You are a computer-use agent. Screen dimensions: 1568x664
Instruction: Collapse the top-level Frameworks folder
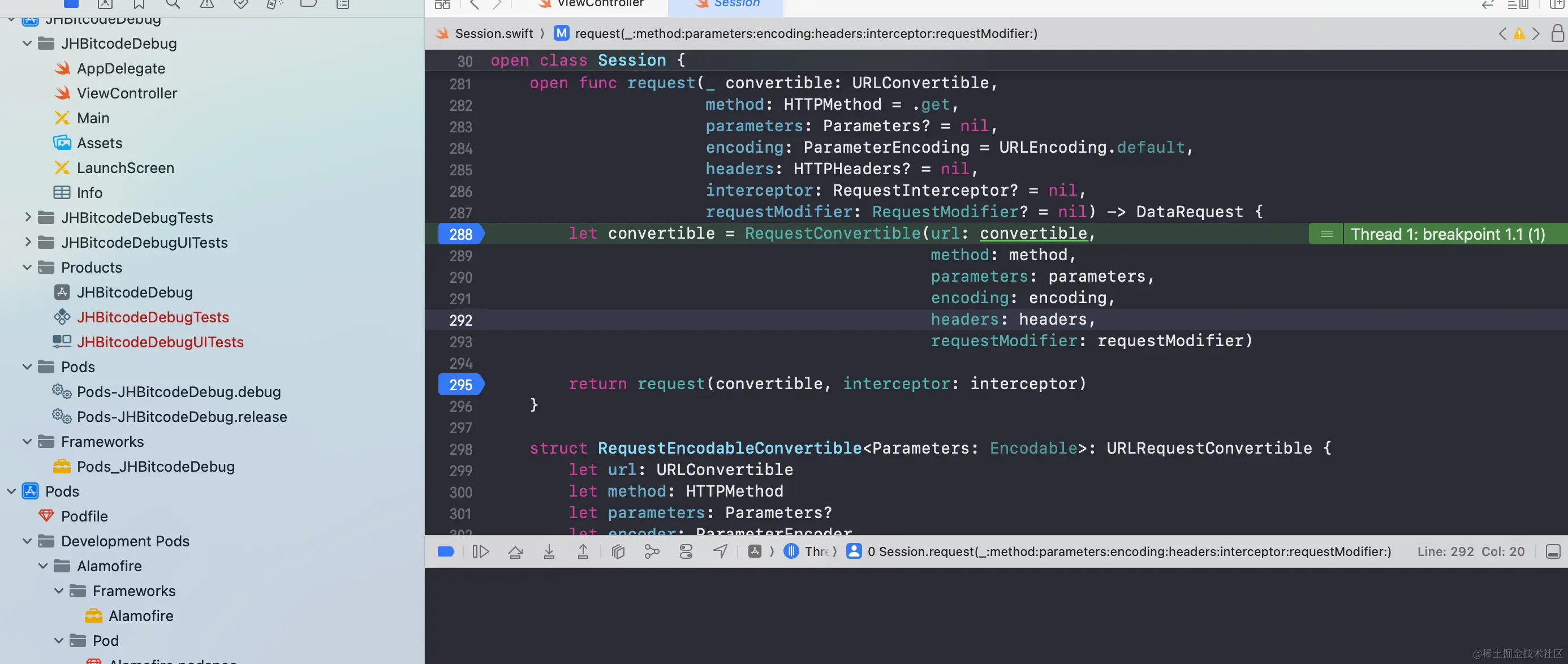tap(27, 441)
